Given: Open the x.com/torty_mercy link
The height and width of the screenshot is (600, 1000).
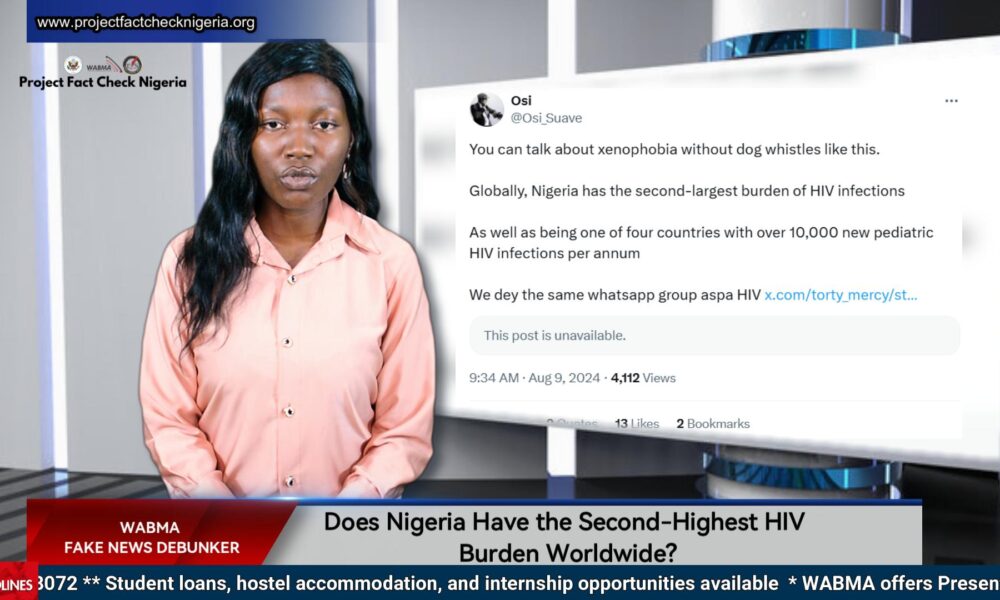Looking at the screenshot, I should pos(840,294).
